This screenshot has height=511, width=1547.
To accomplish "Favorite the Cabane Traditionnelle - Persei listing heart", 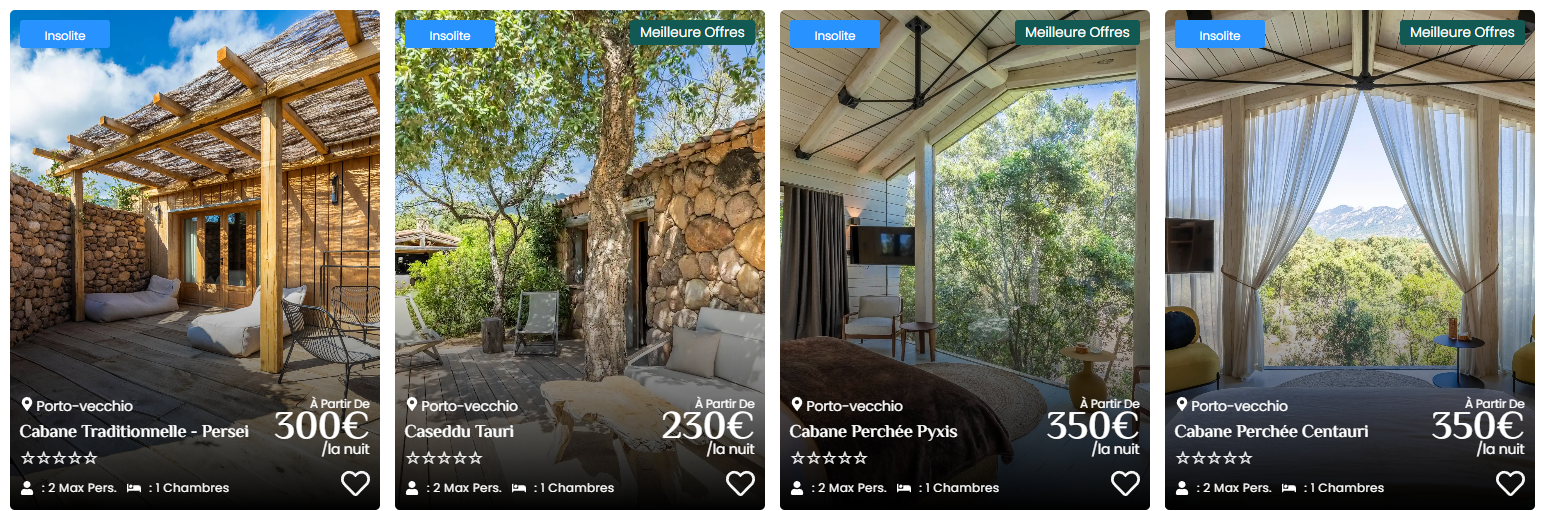I will [355, 484].
